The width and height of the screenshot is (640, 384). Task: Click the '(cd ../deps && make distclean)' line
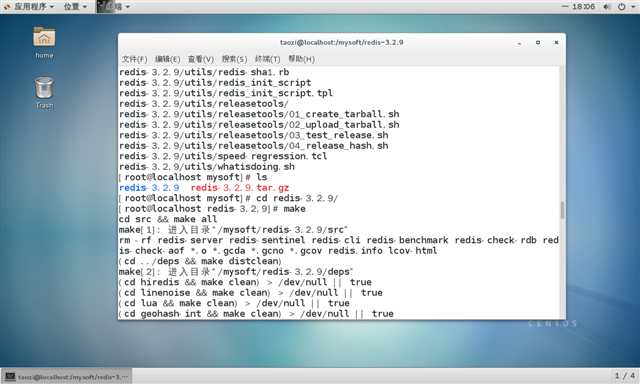(x=200, y=261)
